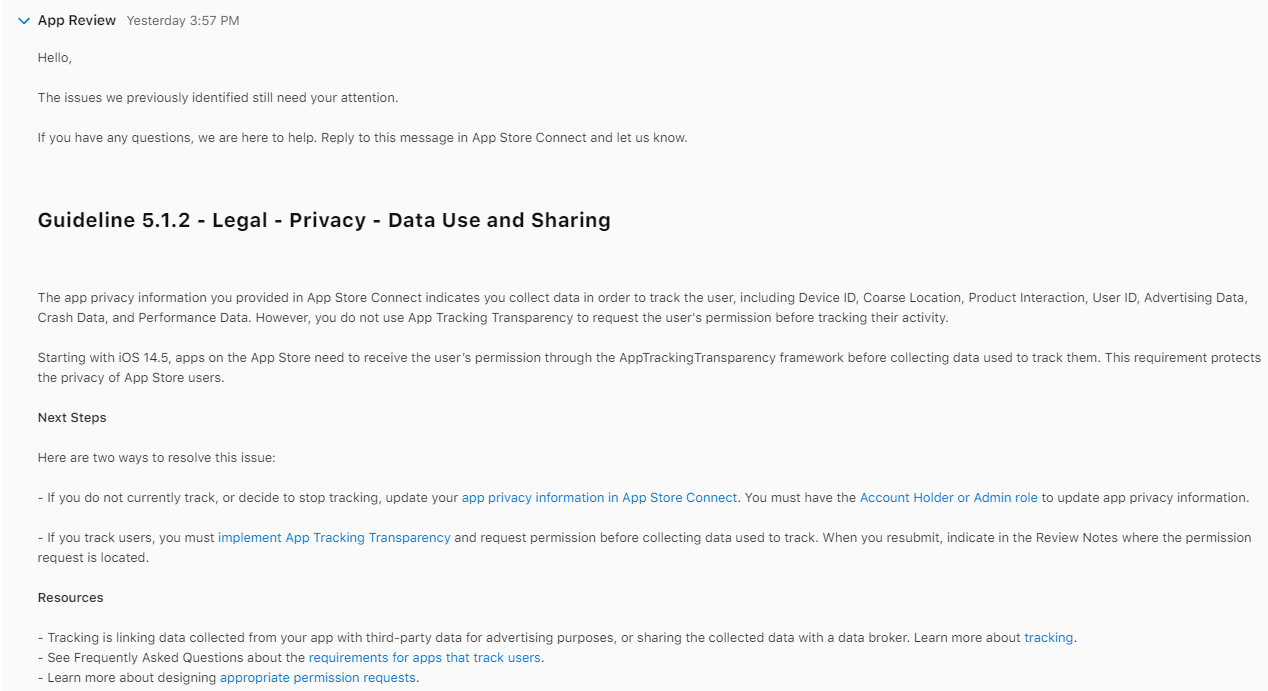Follow the implement App Tracking Transparency link

click(334, 538)
